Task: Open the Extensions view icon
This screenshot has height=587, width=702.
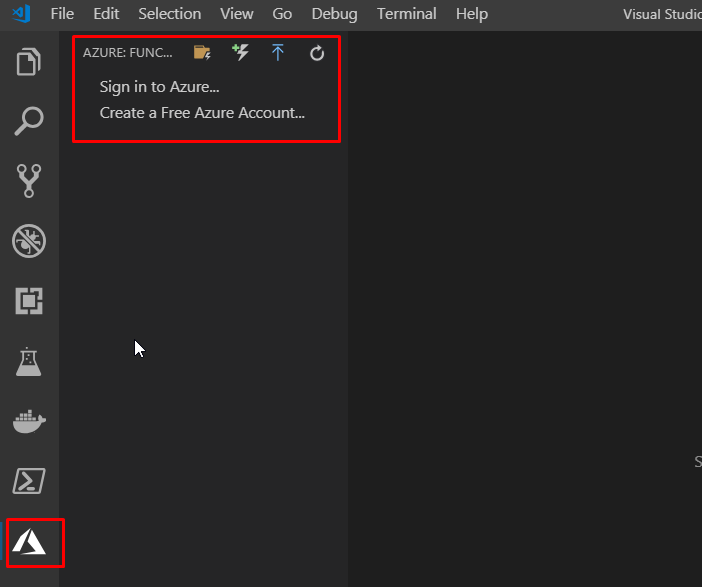Action: (29, 301)
